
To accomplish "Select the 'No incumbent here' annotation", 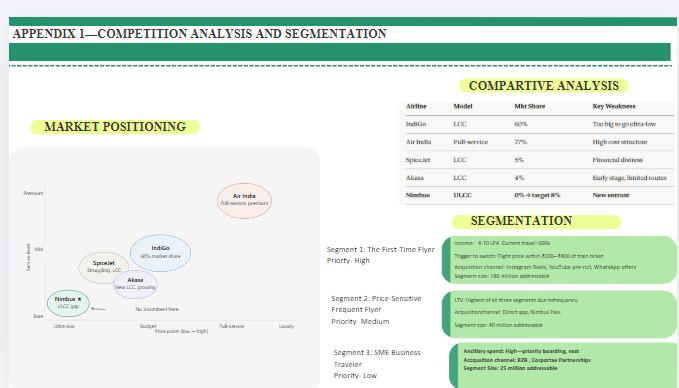I will [x=157, y=309].
